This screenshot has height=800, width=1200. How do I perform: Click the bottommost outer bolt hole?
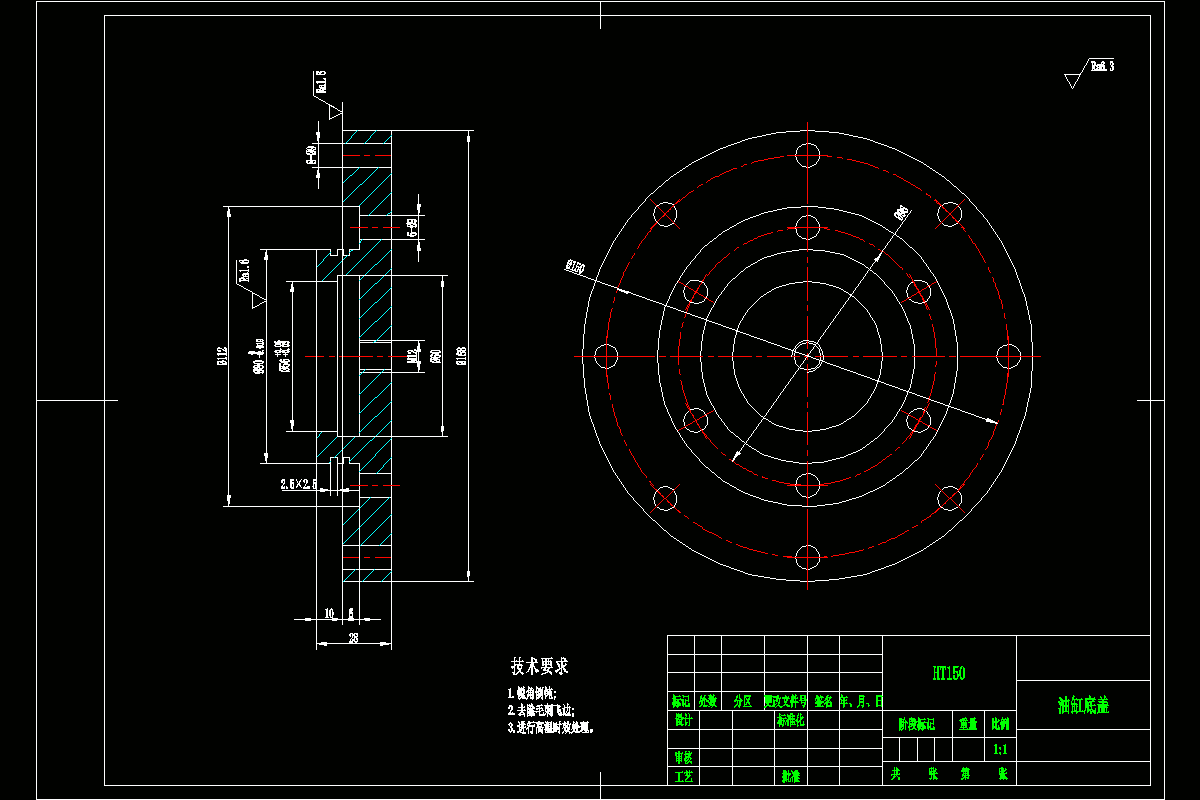pyautogui.click(x=808, y=556)
